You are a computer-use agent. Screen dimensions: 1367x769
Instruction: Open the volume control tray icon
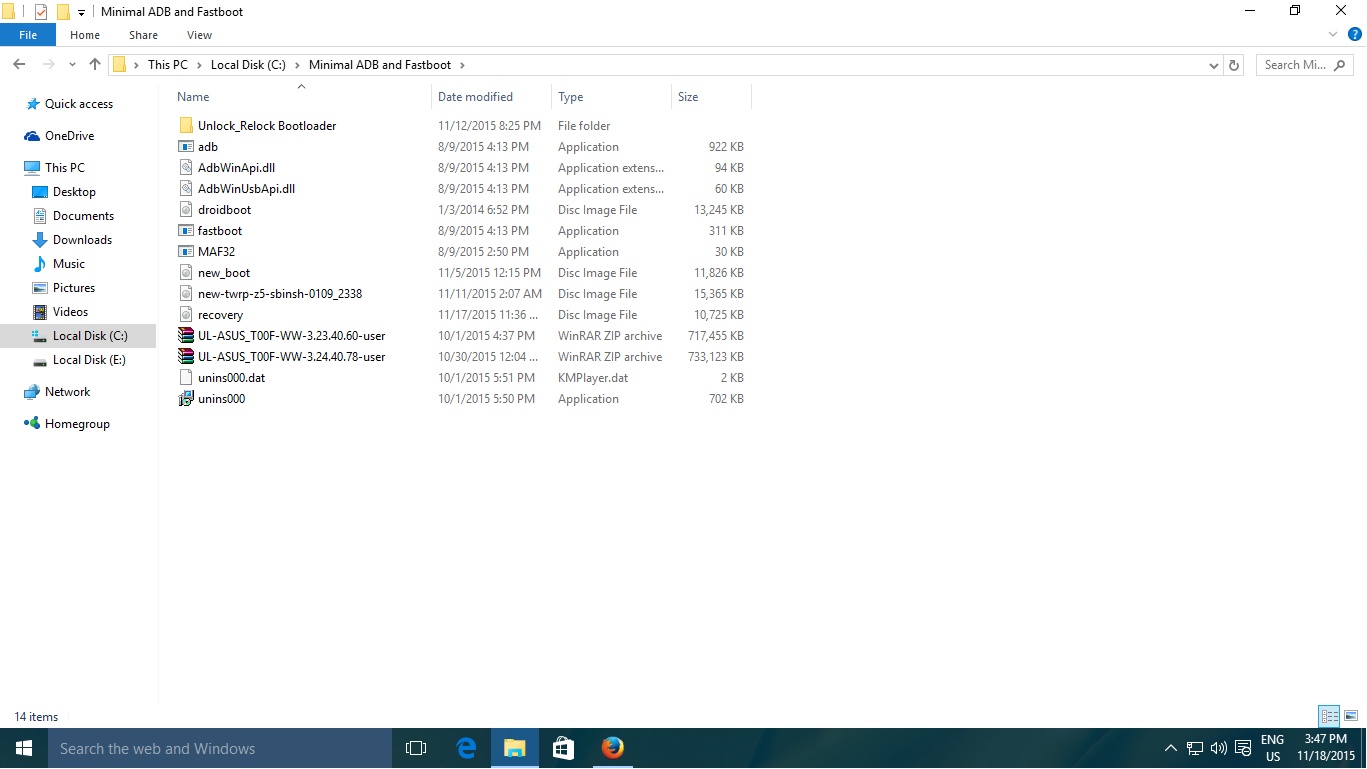1218,748
